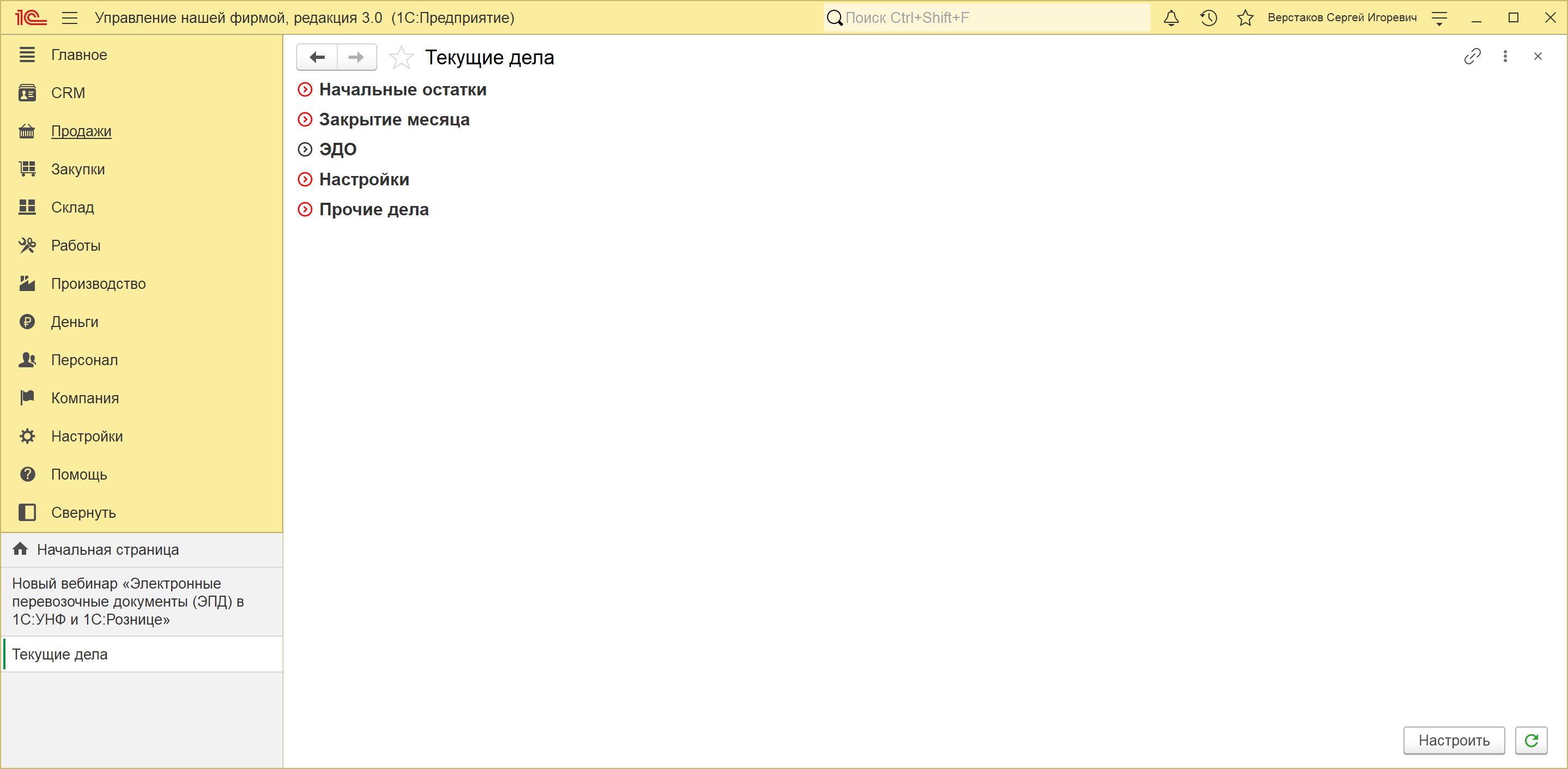Click ЭДО heading text
Viewport: 1568px width, 769px height.
(338, 149)
